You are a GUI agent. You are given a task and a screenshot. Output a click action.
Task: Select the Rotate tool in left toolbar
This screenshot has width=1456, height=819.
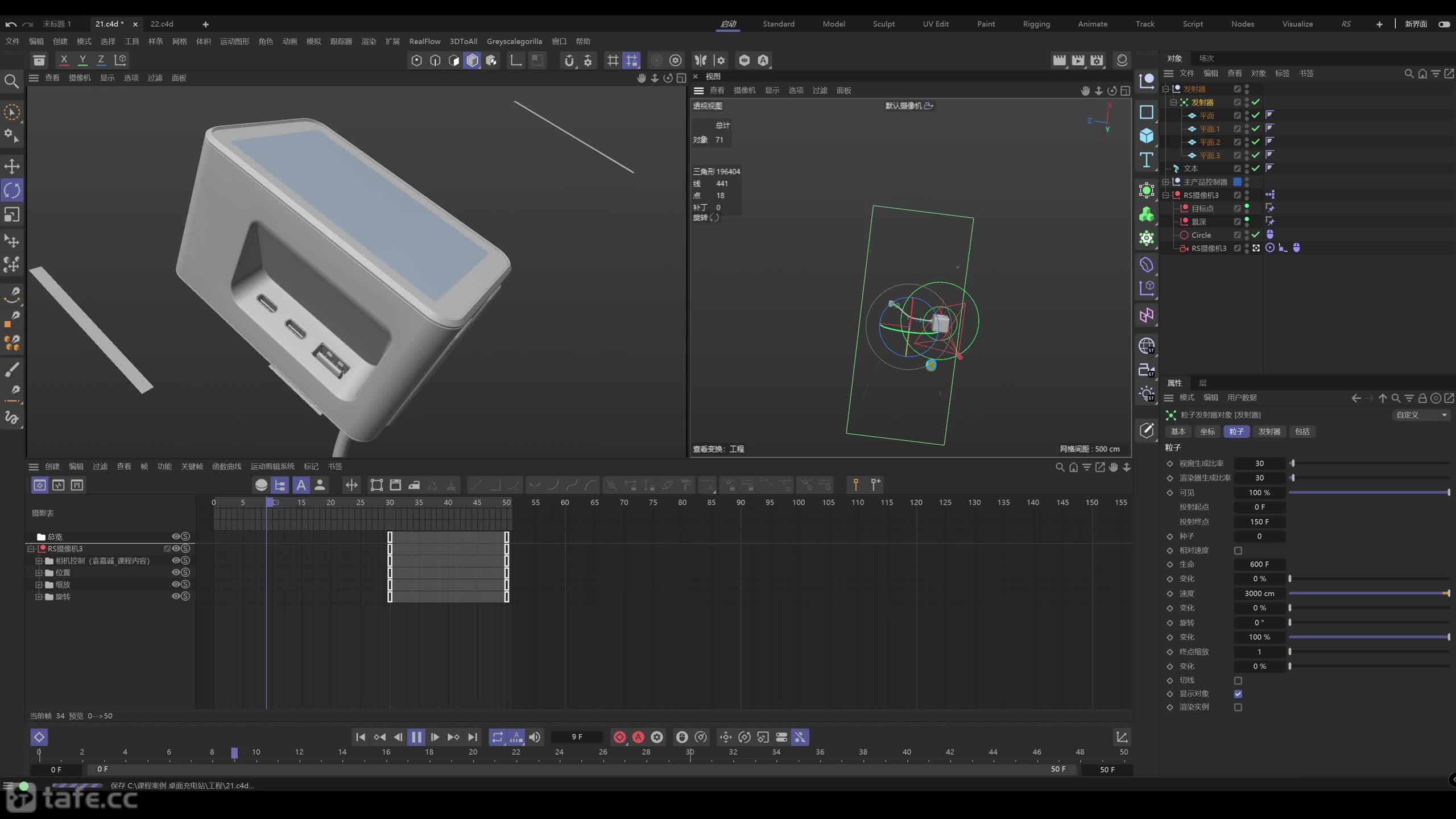(x=12, y=191)
